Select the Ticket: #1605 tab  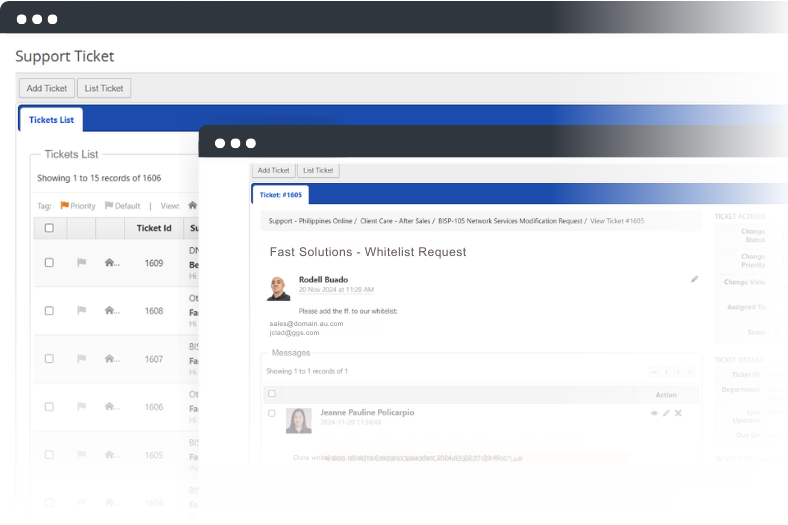pos(280,195)
